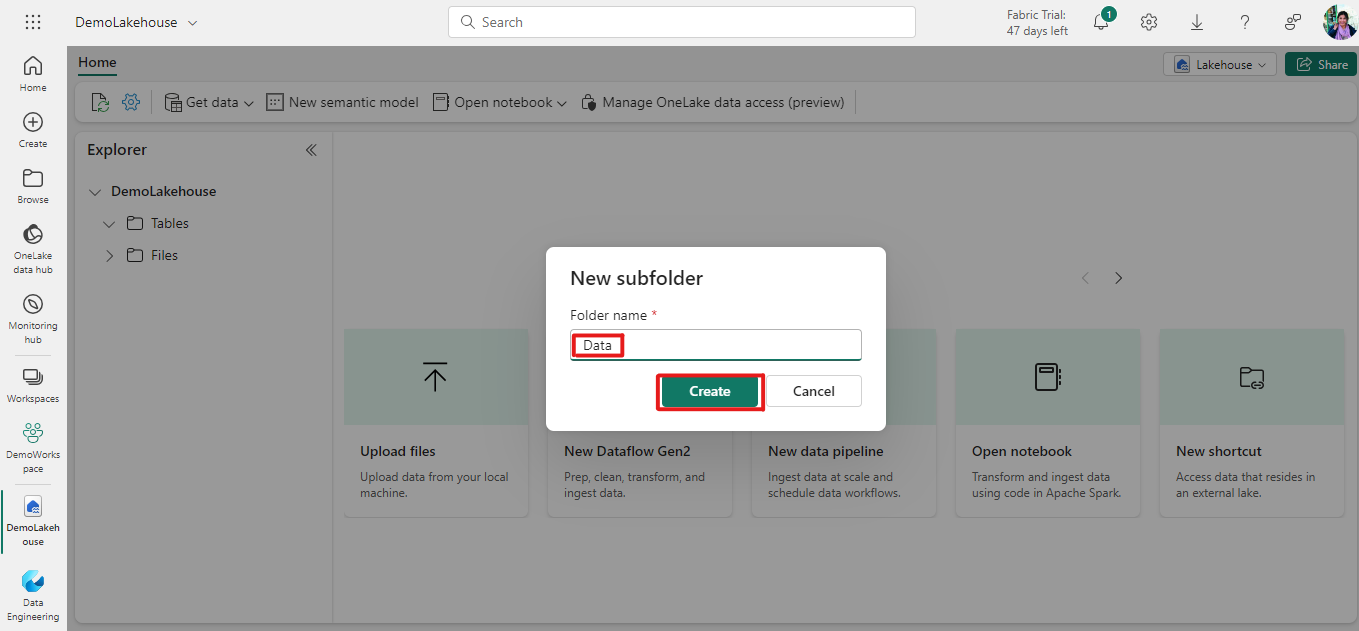Click the Upload files arrow icon
1359x631 pixels.
[435, 377]
